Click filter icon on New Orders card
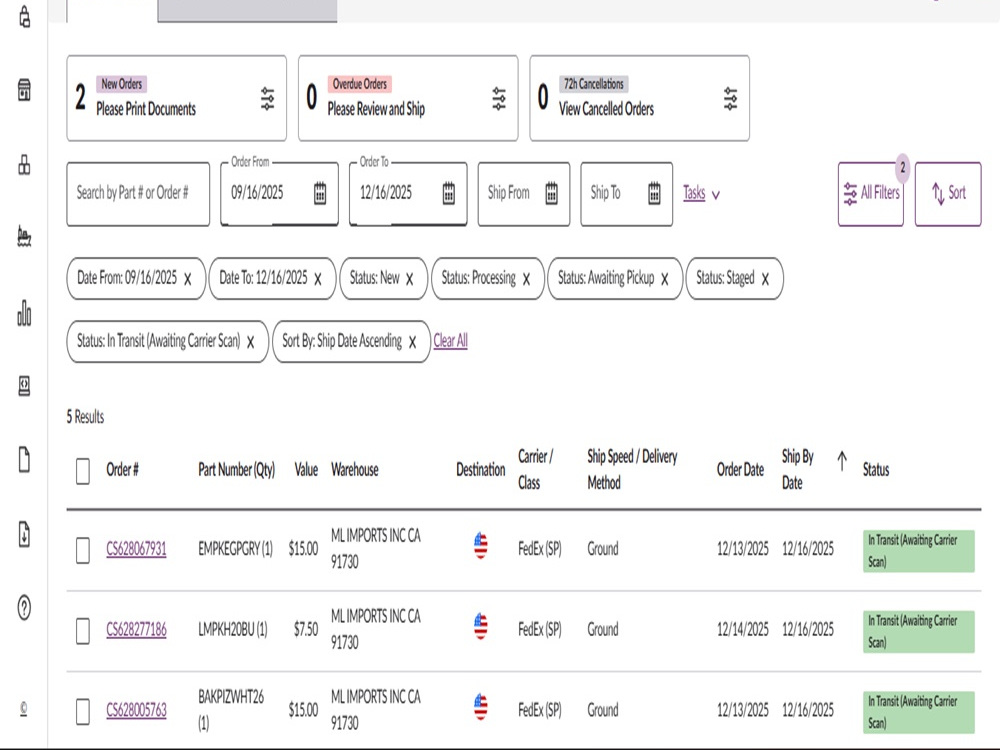Screen dimensions: 1000x750 coord(267,99)
